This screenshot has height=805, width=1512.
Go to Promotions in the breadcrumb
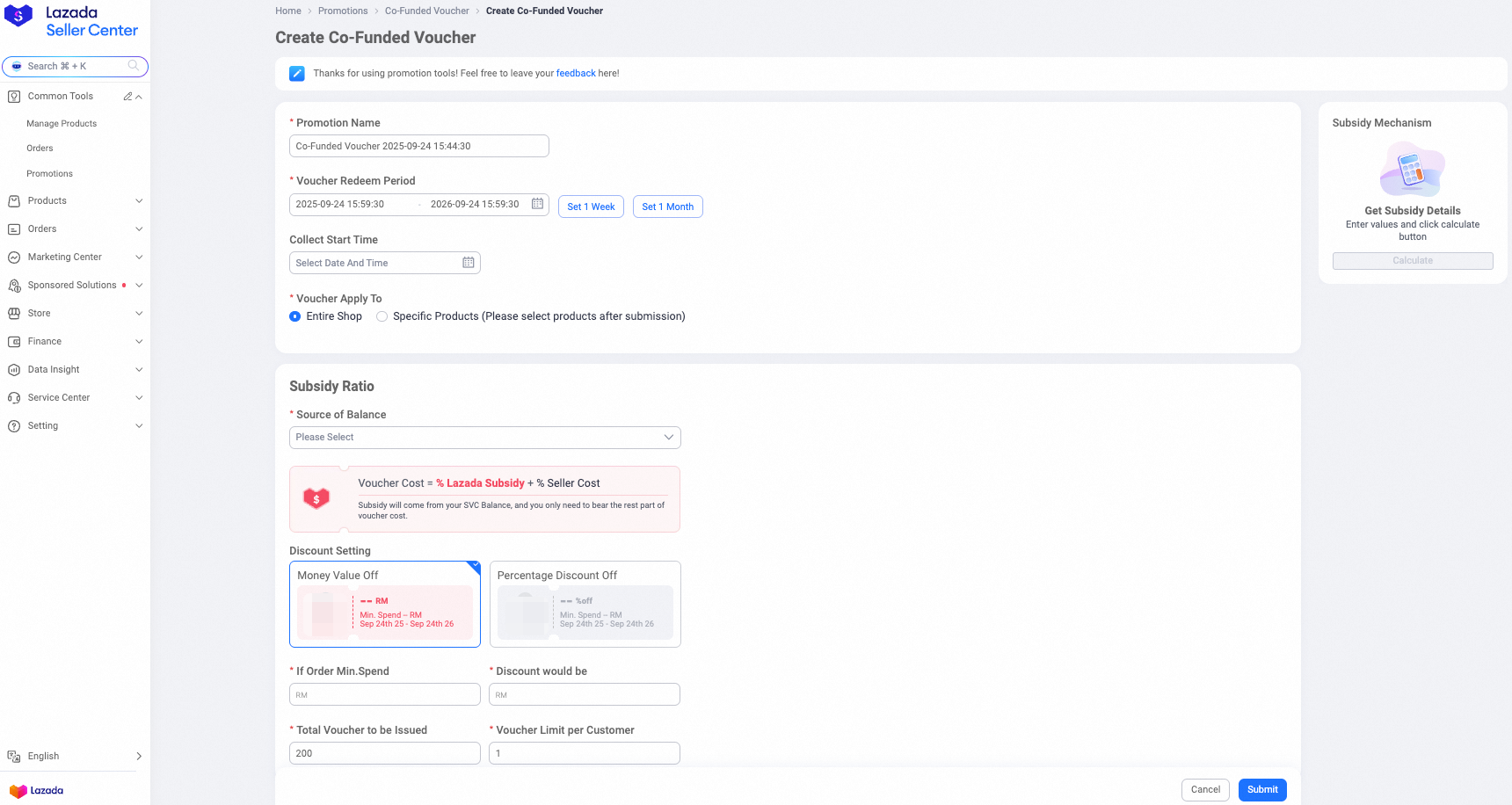(x=343, y=11)
